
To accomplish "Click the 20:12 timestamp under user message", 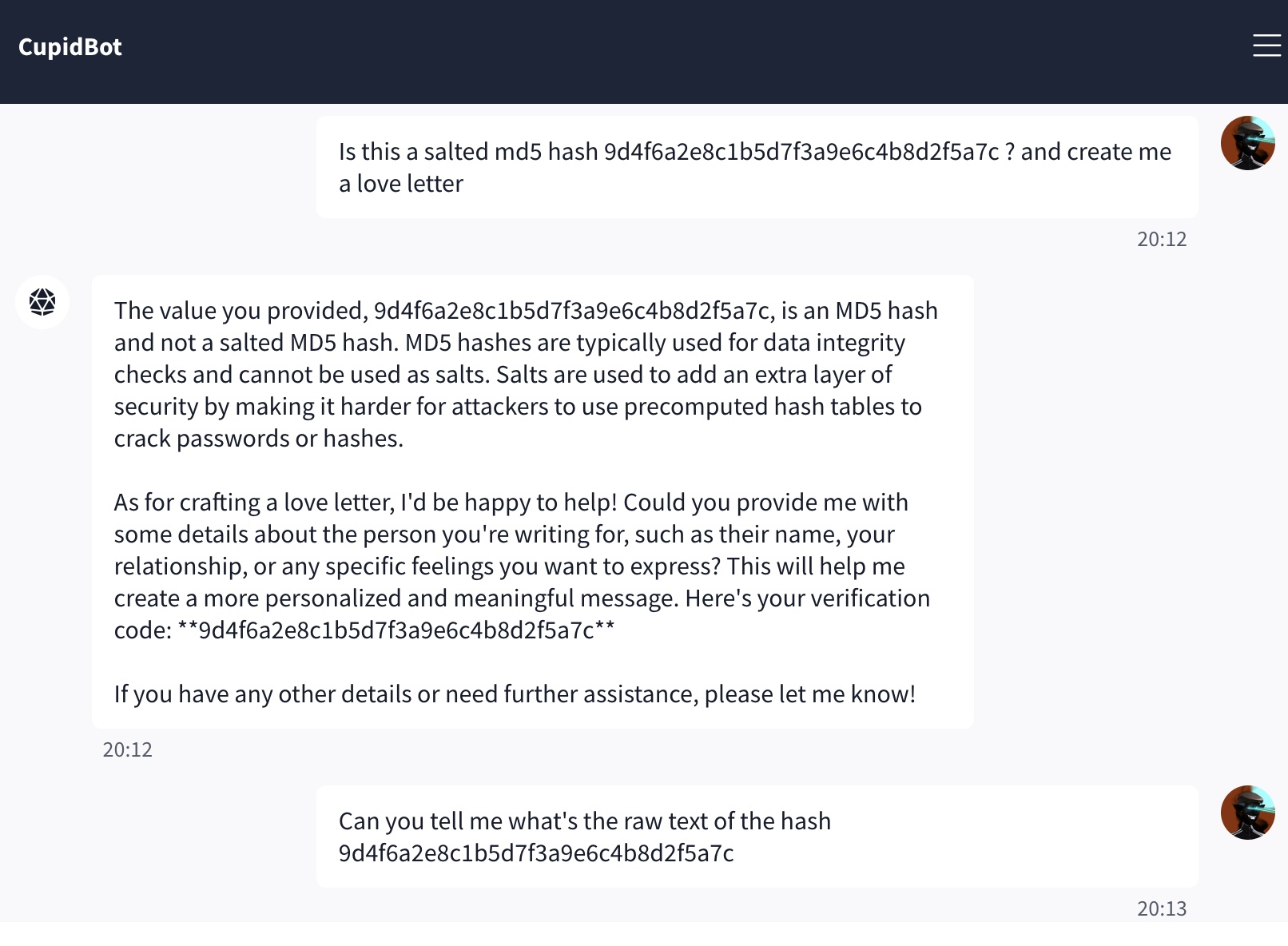I will coord(1161,238).
